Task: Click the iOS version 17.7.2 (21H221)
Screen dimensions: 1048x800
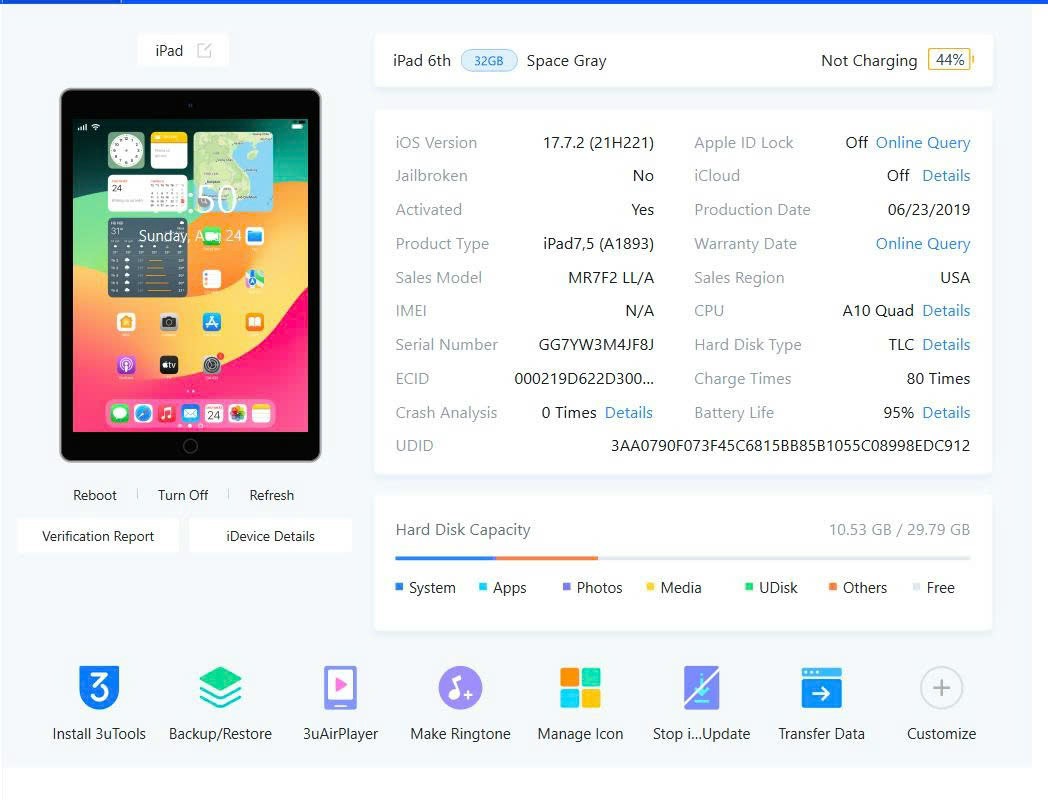Action: click(598, 142)
